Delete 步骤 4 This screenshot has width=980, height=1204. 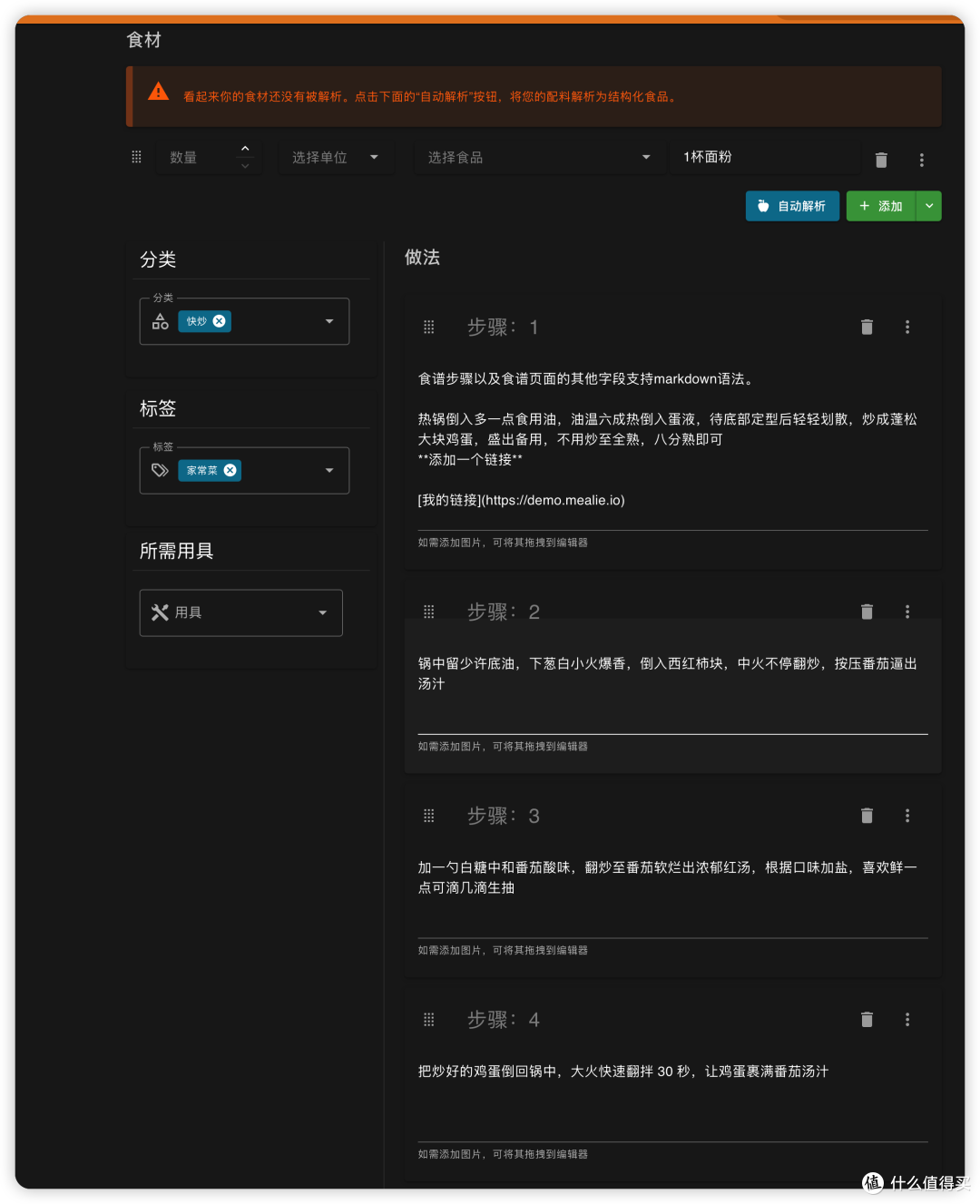[867, 1020]
